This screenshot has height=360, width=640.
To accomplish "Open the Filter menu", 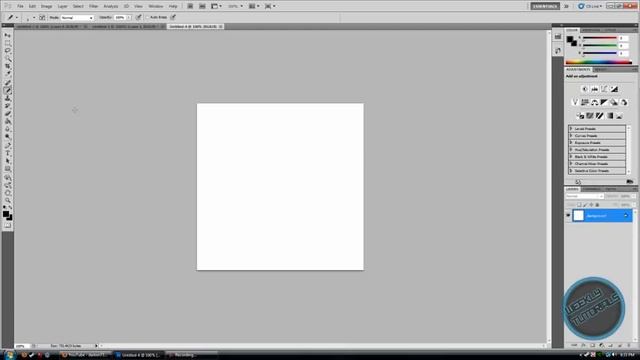I will pos(93,6).
